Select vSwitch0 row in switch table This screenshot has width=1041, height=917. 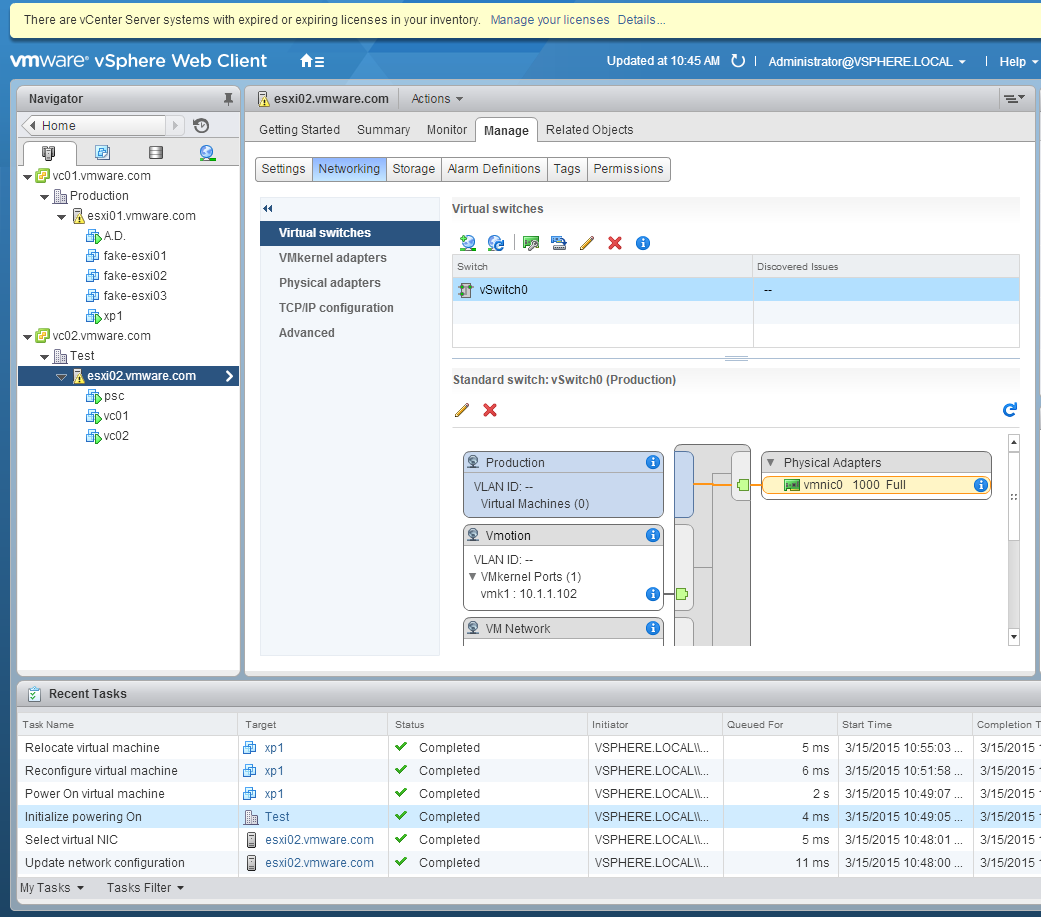(x=736, y=290)
